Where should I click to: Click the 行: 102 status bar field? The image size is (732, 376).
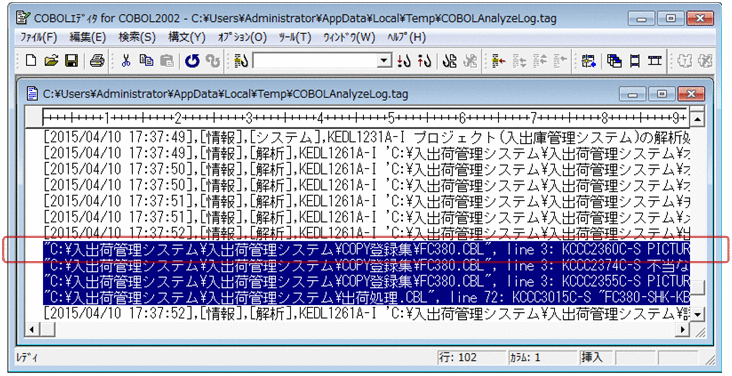[471, 358]
